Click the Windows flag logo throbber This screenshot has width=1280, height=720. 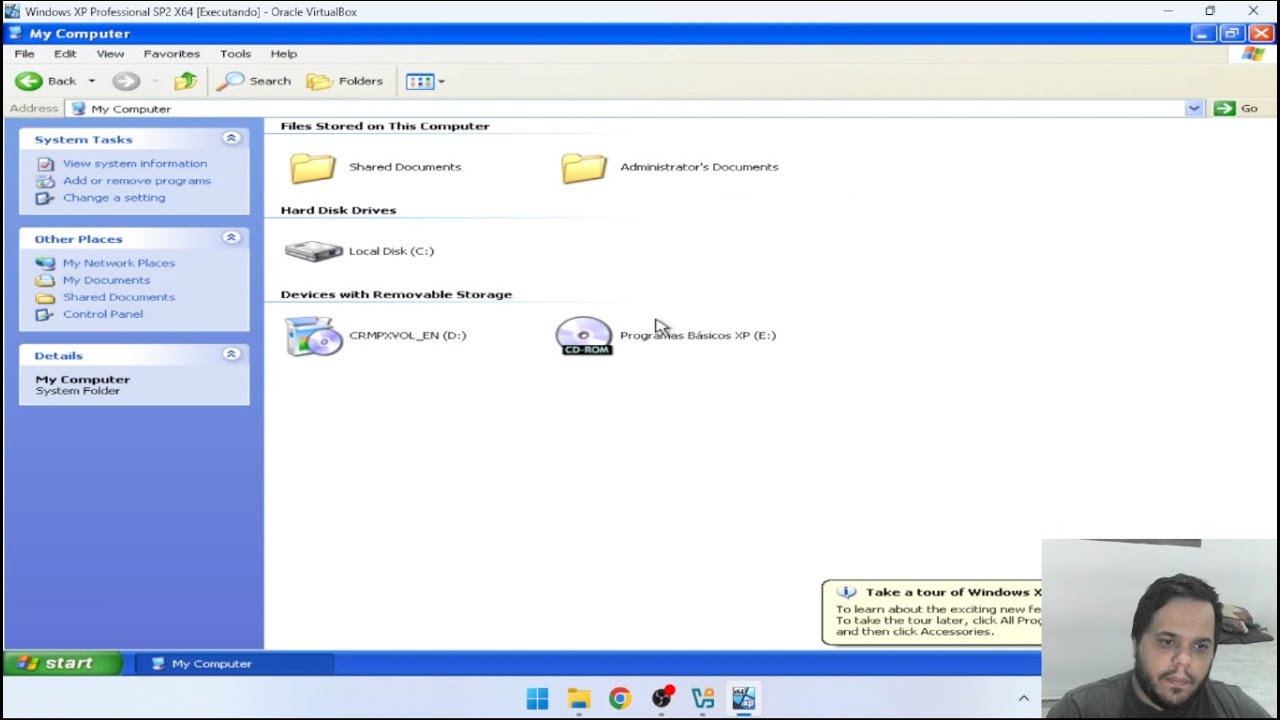[1253, 54]
